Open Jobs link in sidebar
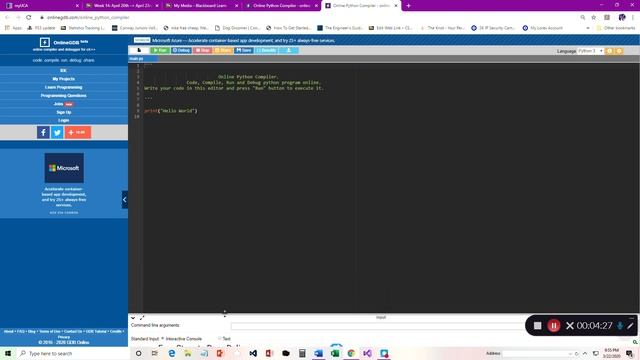The image size is (640, 360). (x=59, y=104)
